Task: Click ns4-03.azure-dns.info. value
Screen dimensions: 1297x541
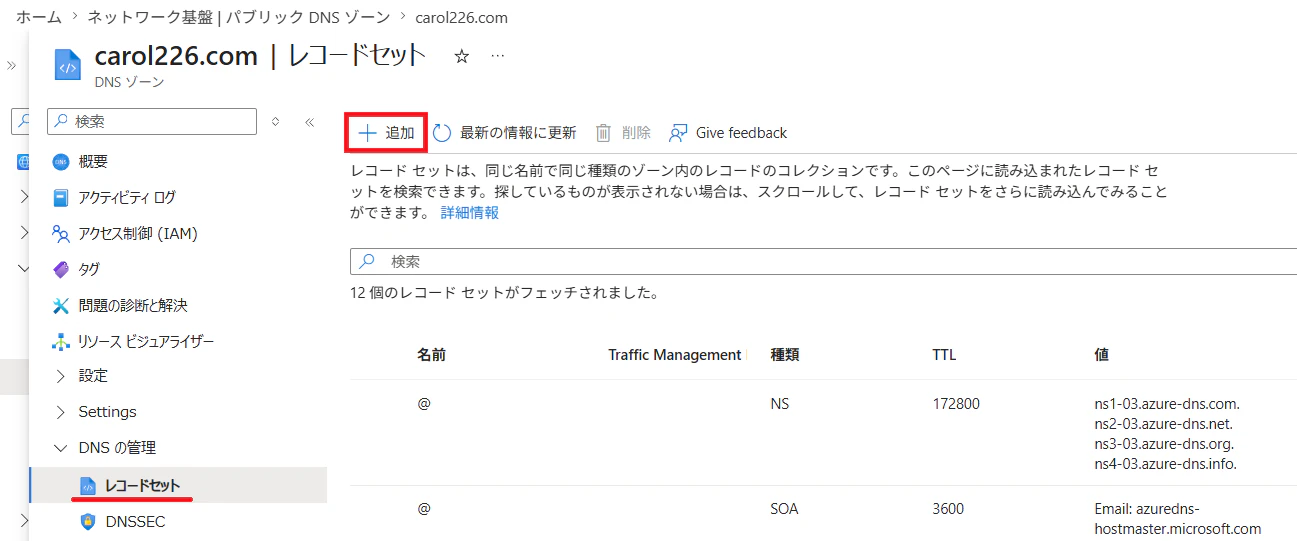Action: pos(1166,464)
